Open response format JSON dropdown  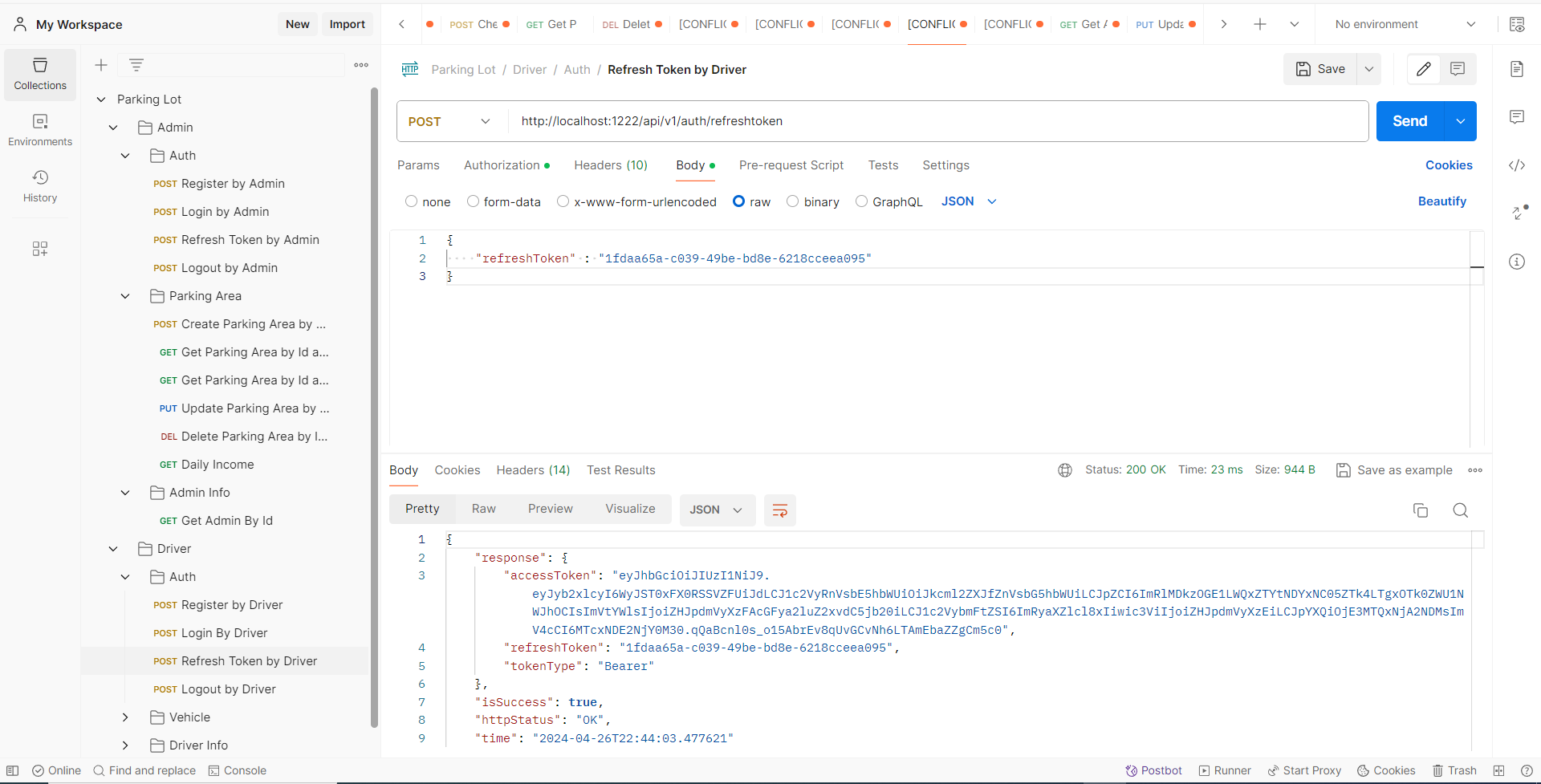coord(717,510)
